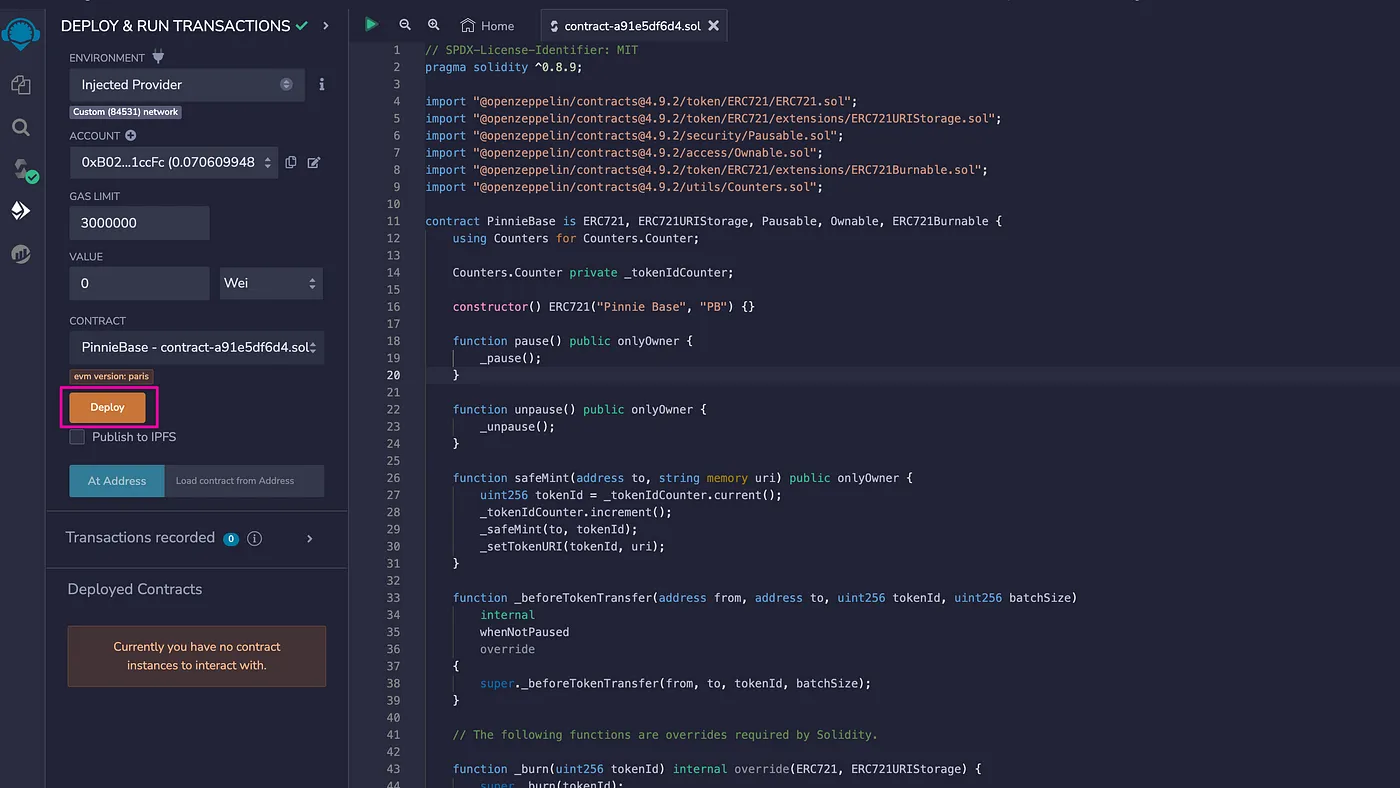Screen dimensions: 1400x788
Task: Open the Injected Provider environment dropdown
Action: click(x=186, y=85)
